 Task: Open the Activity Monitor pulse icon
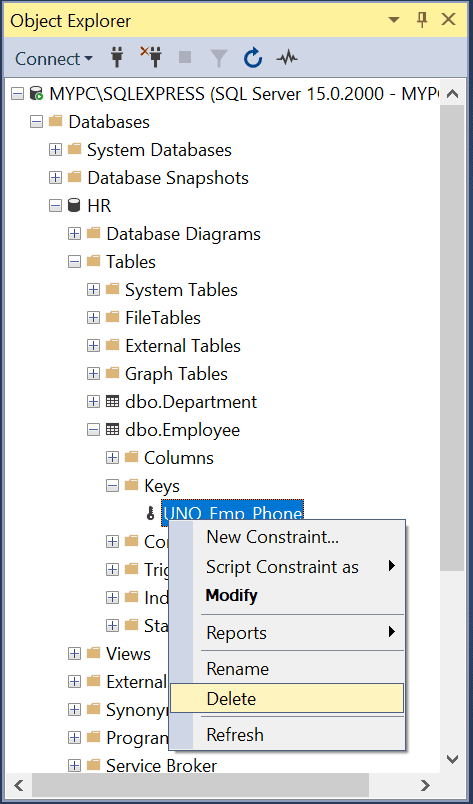coord(286,58)
